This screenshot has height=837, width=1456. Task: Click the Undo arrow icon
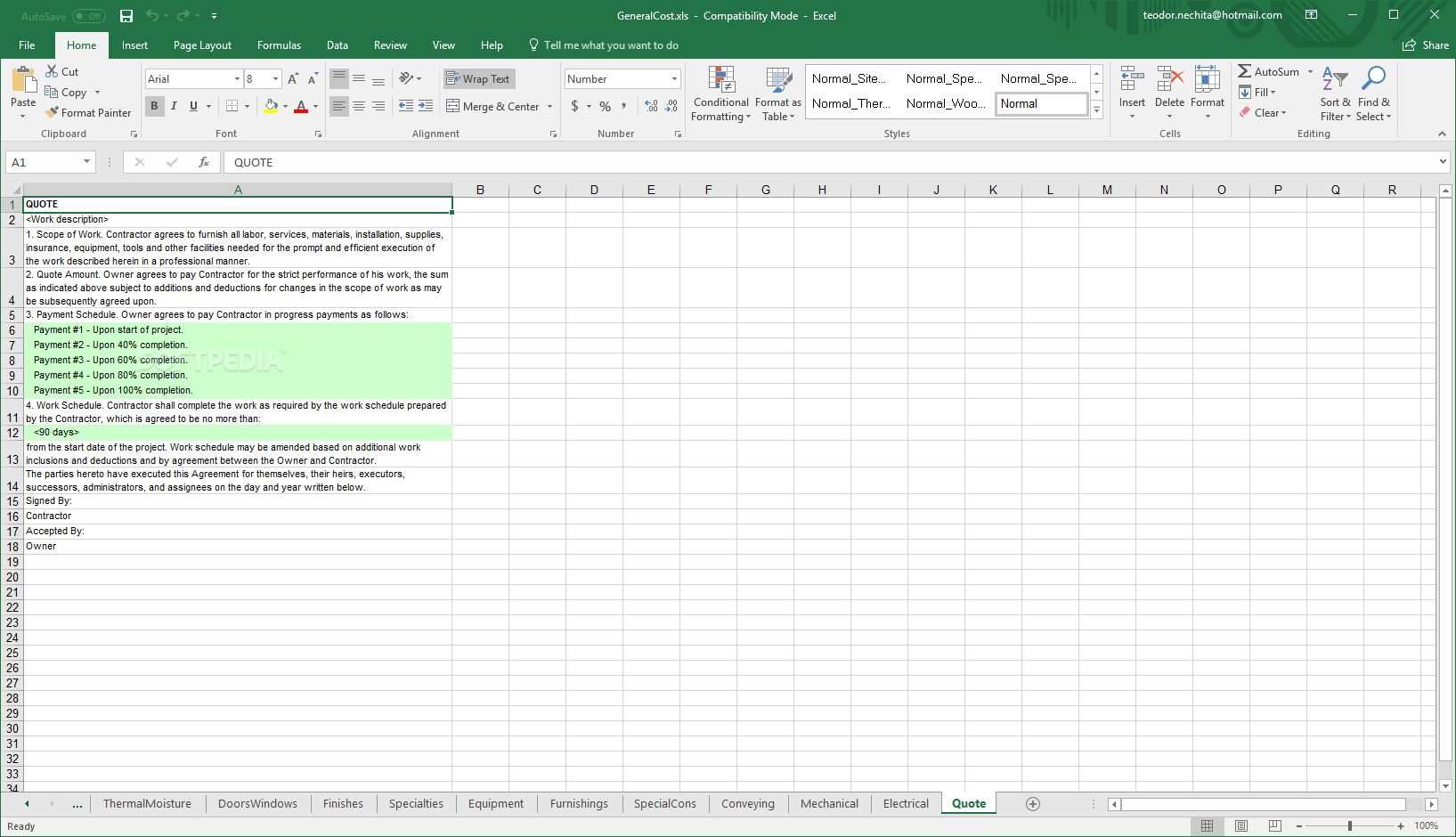pos(151,16)
